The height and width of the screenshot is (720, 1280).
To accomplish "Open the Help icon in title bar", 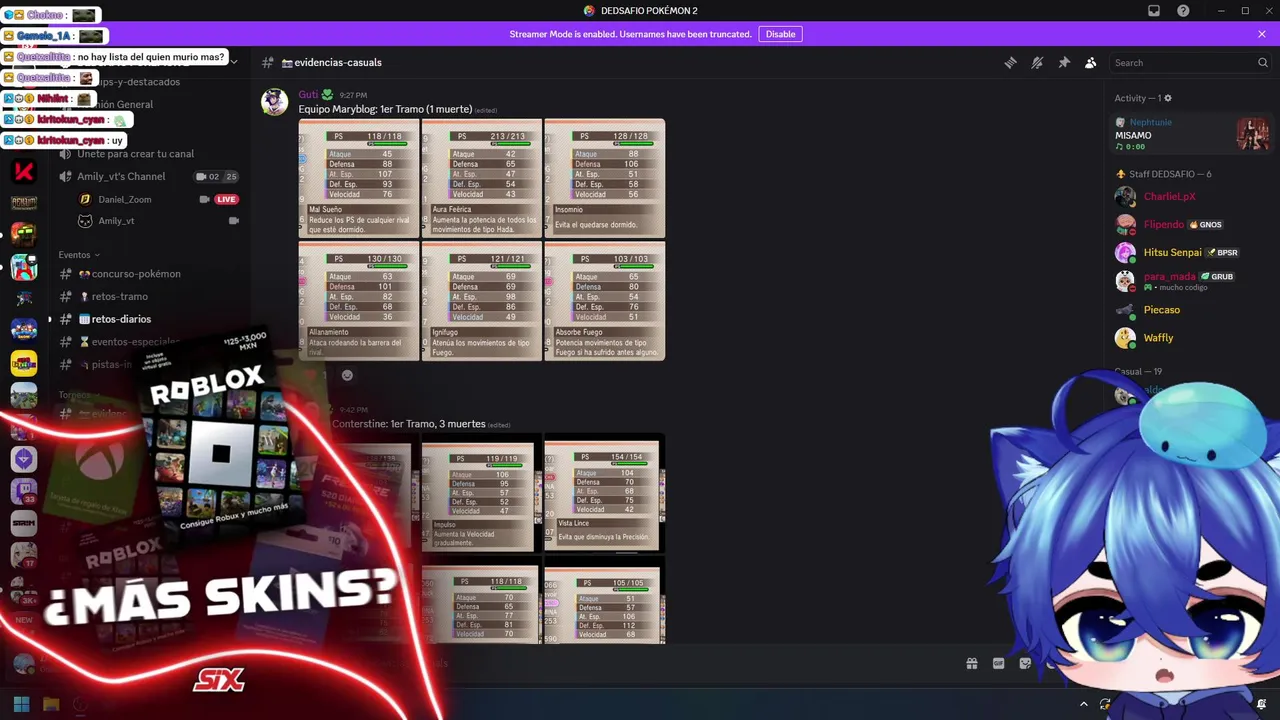I will [x=1183, y=10].
